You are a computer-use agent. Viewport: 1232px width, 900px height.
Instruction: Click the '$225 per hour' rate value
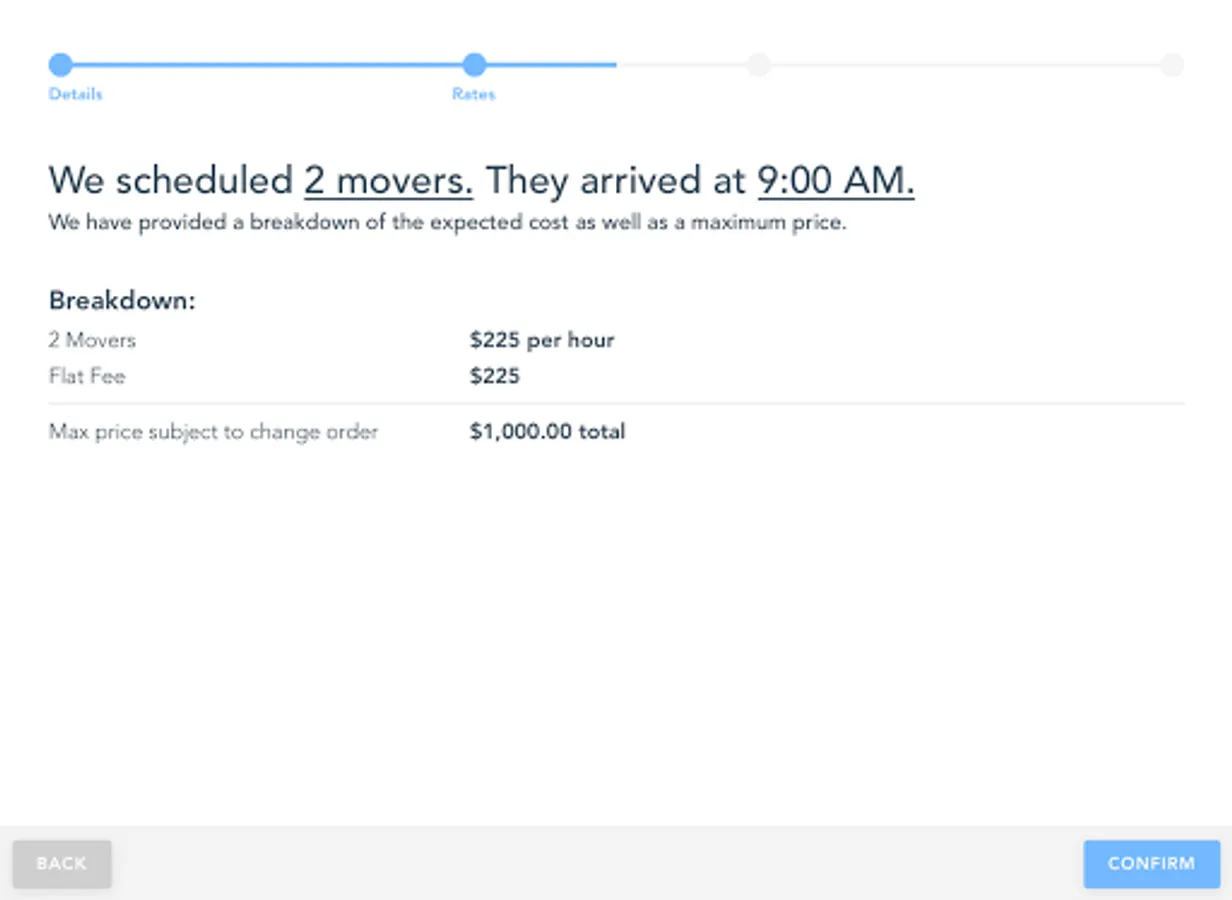click(x=541, y=340)
